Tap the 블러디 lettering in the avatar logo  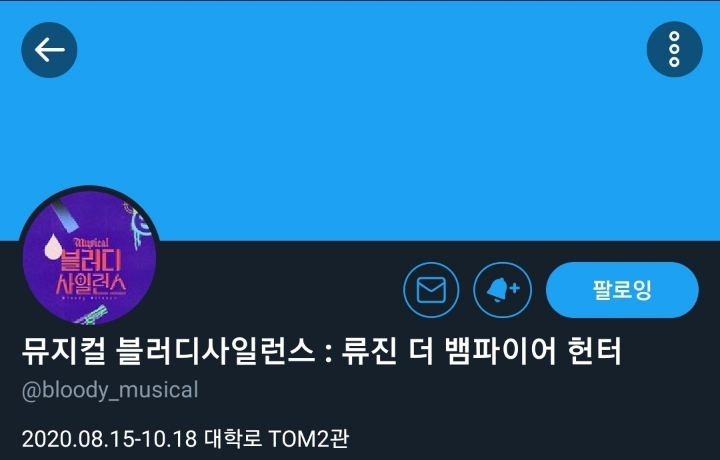[91, 260]
